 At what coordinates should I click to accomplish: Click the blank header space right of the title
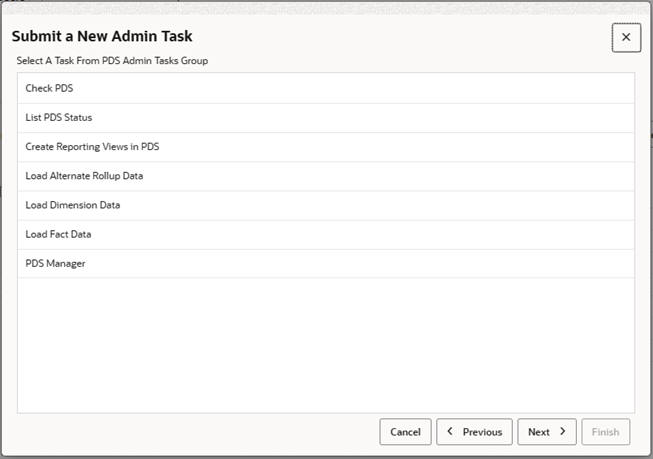(400, 37)
